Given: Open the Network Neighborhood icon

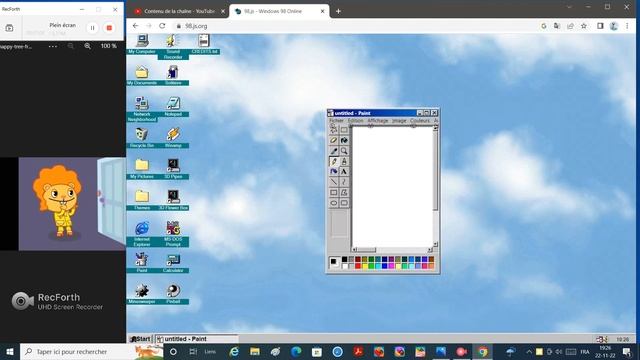Looking at the screenshot, I should [x=142, y=109].
